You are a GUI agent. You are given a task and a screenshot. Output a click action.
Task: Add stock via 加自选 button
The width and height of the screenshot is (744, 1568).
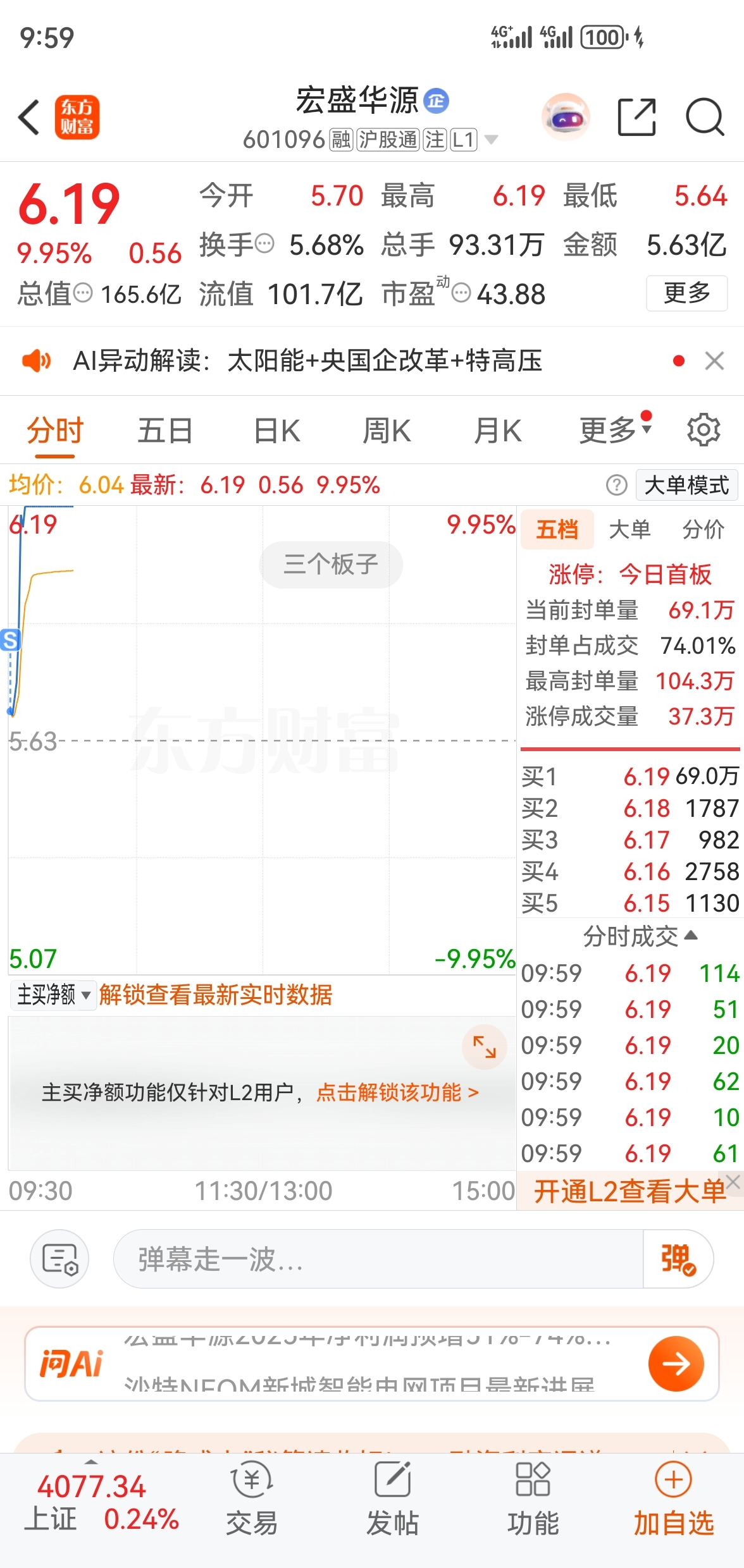pyautogui.click(x=674, y=1500)
